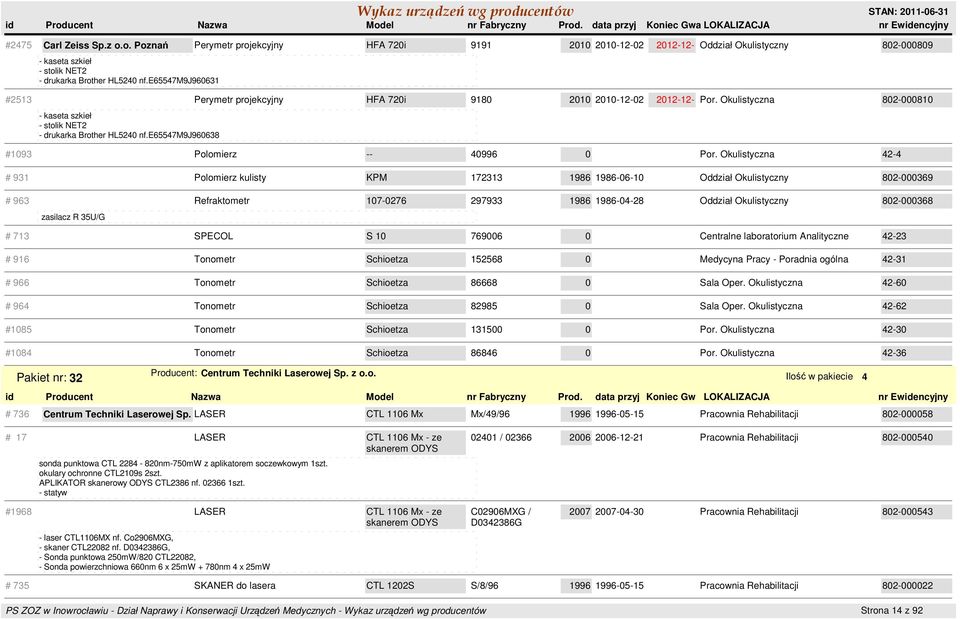
Task: Click serial number "S/8/96"
Action: point(484,585)
